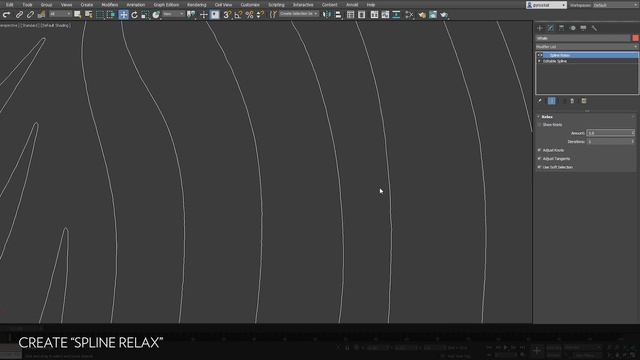
Task: Toggle the Use Soft Selection checkbox
Action: [539, 167]
